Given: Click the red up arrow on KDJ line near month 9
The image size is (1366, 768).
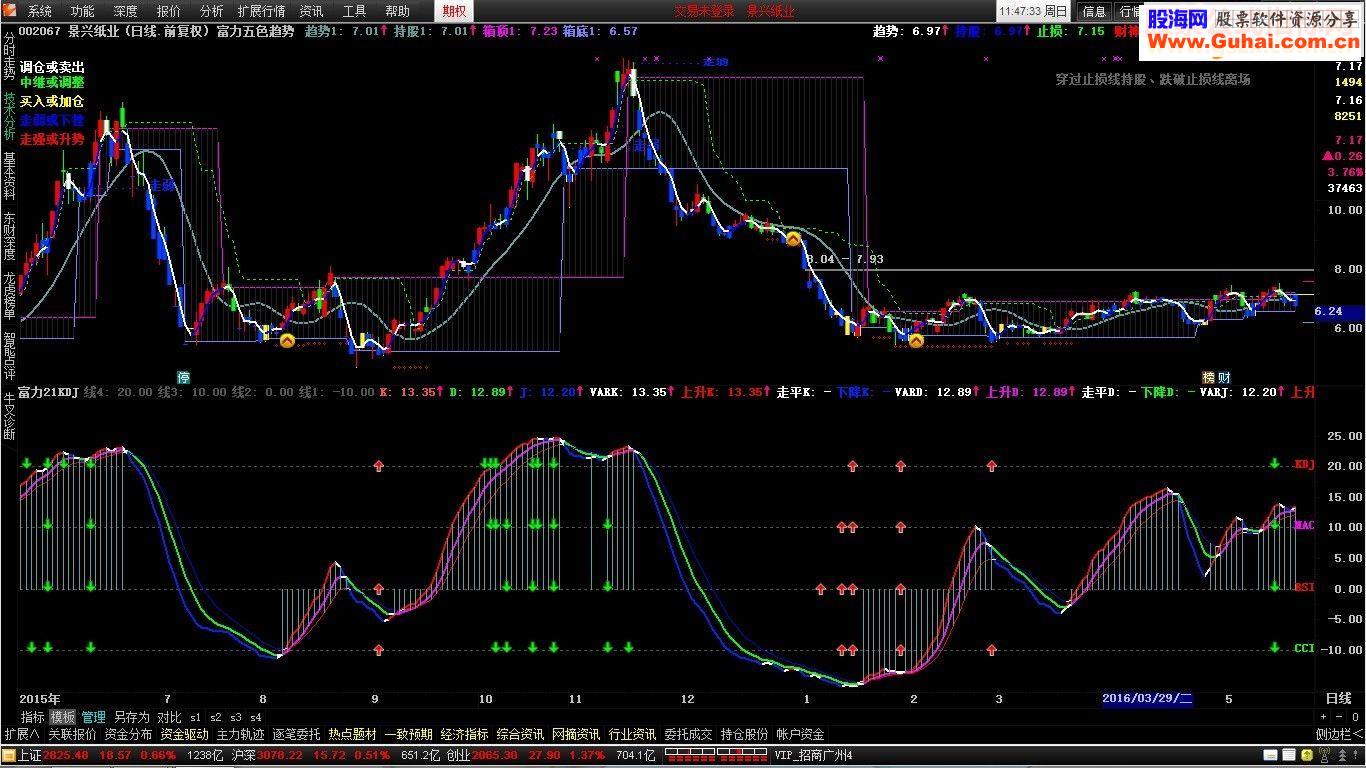Looking at the screenshot, I should point(379,466).
